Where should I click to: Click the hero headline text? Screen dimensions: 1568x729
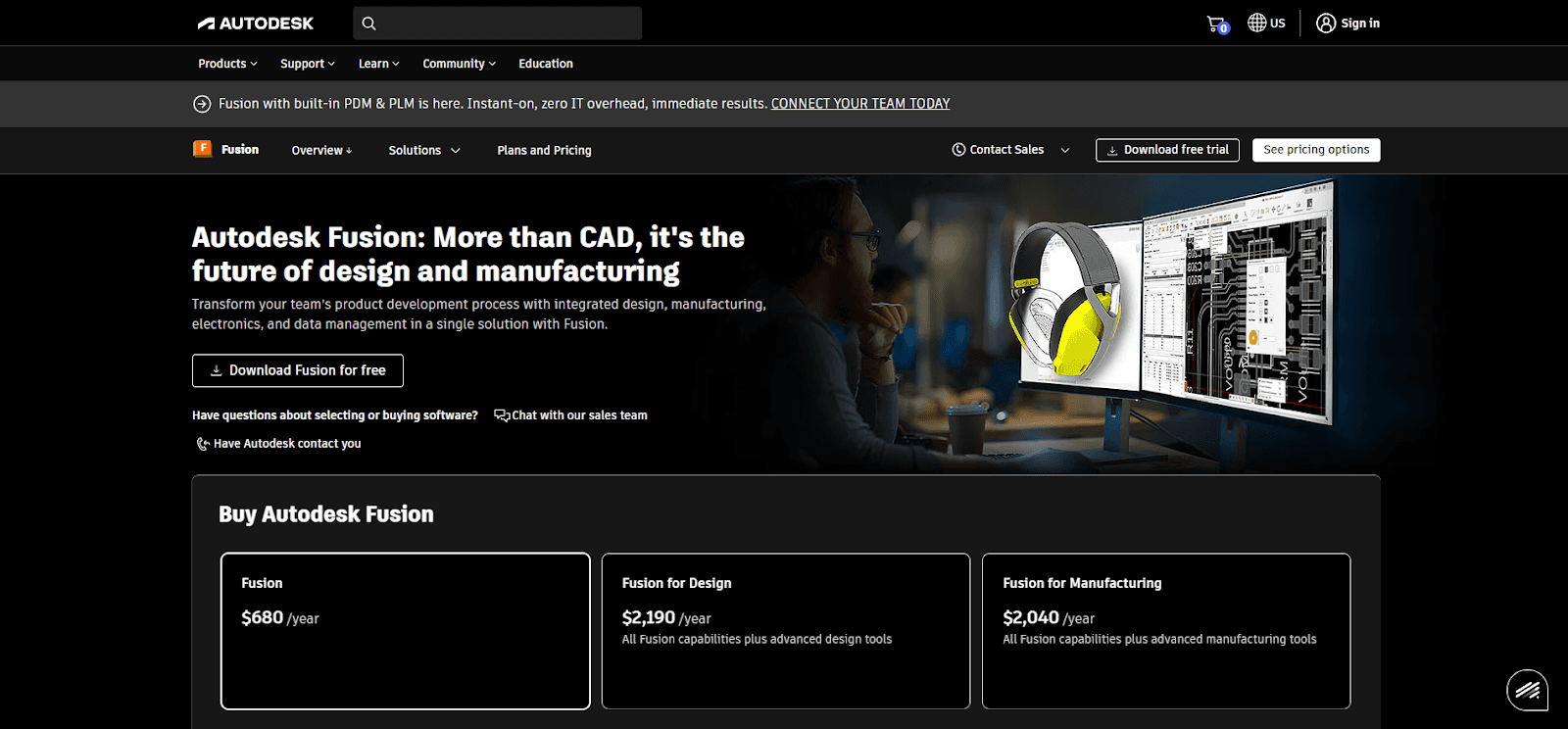468,254
